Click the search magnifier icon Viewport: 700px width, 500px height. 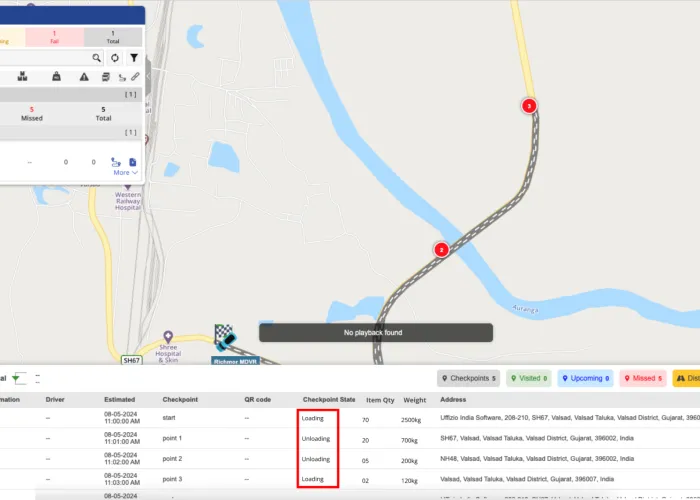tap(97, 58)
